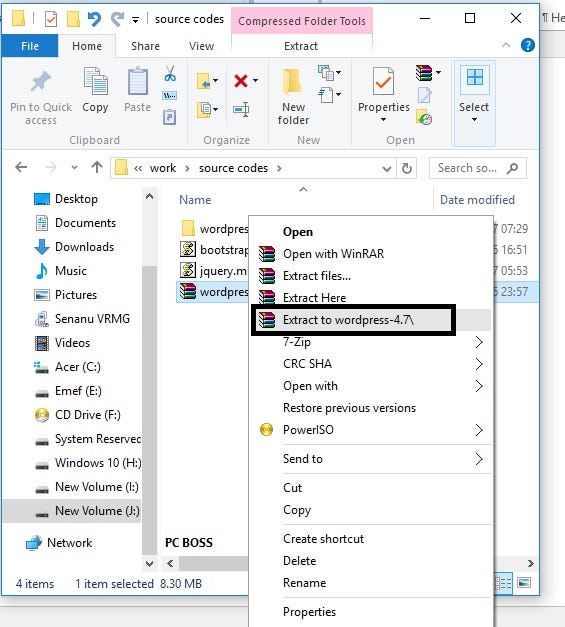Sort by the Date modified column header
The width and height of the screenshot is (565, 627).
point(477,200)
